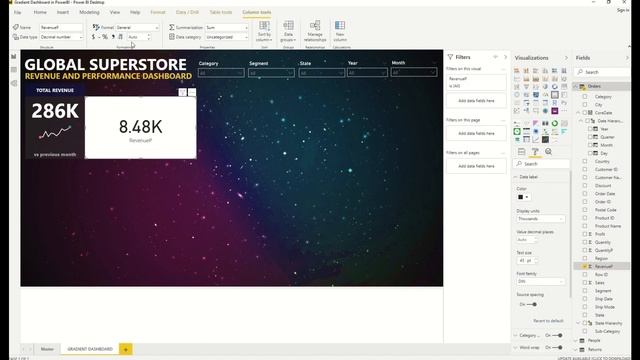Open the Format dropdown showing General
Image resolution: width=640 pixels, height=360 pixels.
tap(137, 27)
